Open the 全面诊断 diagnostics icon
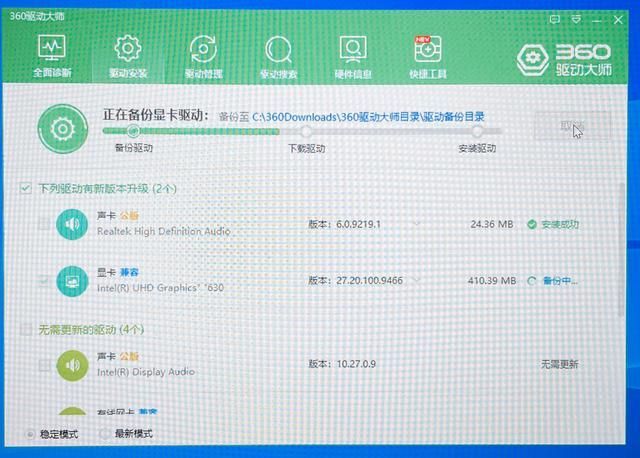 [x=51, y=48]
